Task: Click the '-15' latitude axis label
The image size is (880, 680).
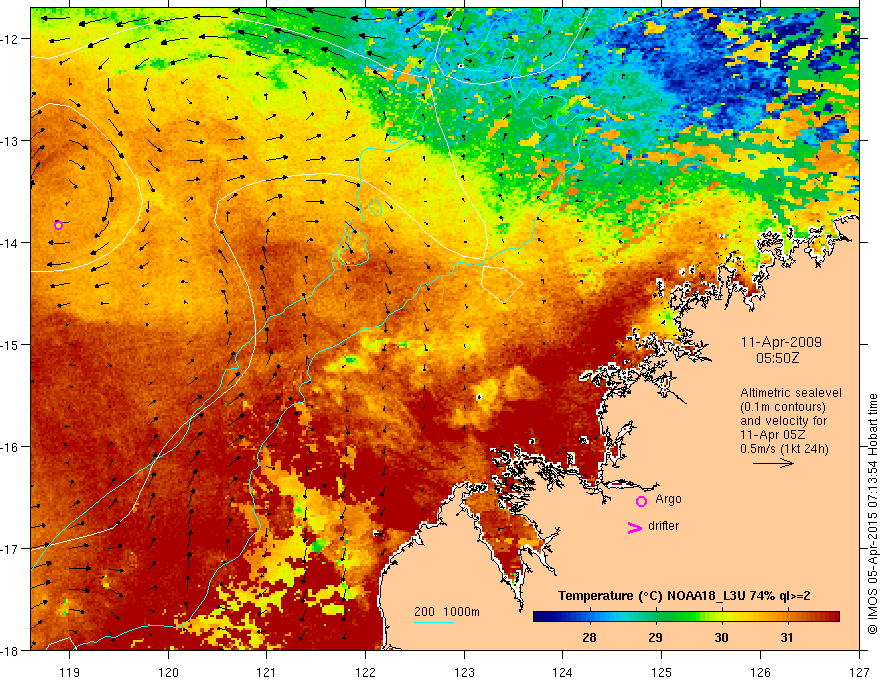Action: point(11,344)
